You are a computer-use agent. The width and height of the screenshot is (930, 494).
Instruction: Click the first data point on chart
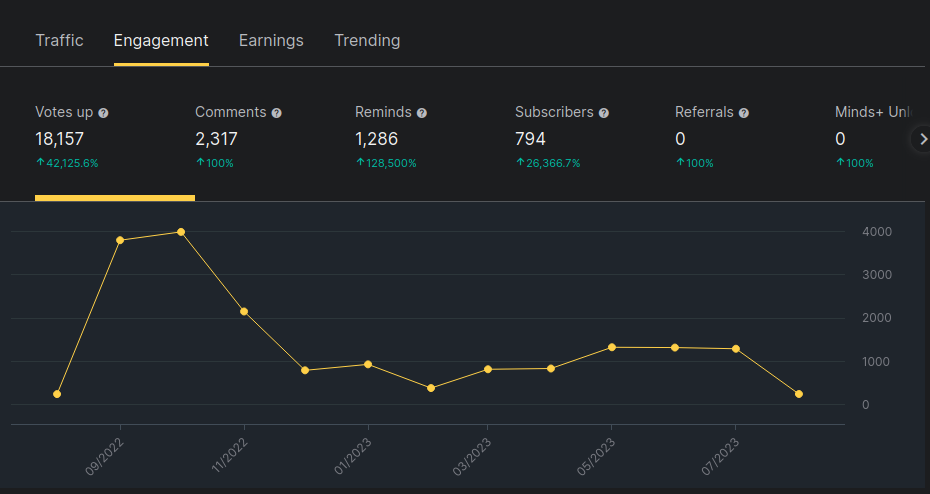[x=57, y=394]
